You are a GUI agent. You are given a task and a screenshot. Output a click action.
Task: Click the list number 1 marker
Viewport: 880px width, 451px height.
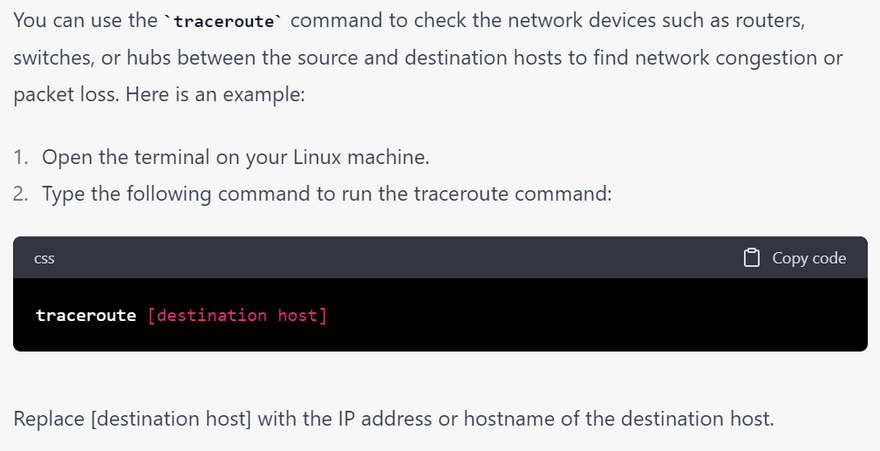pyautogui.click(x=21, y=157)
